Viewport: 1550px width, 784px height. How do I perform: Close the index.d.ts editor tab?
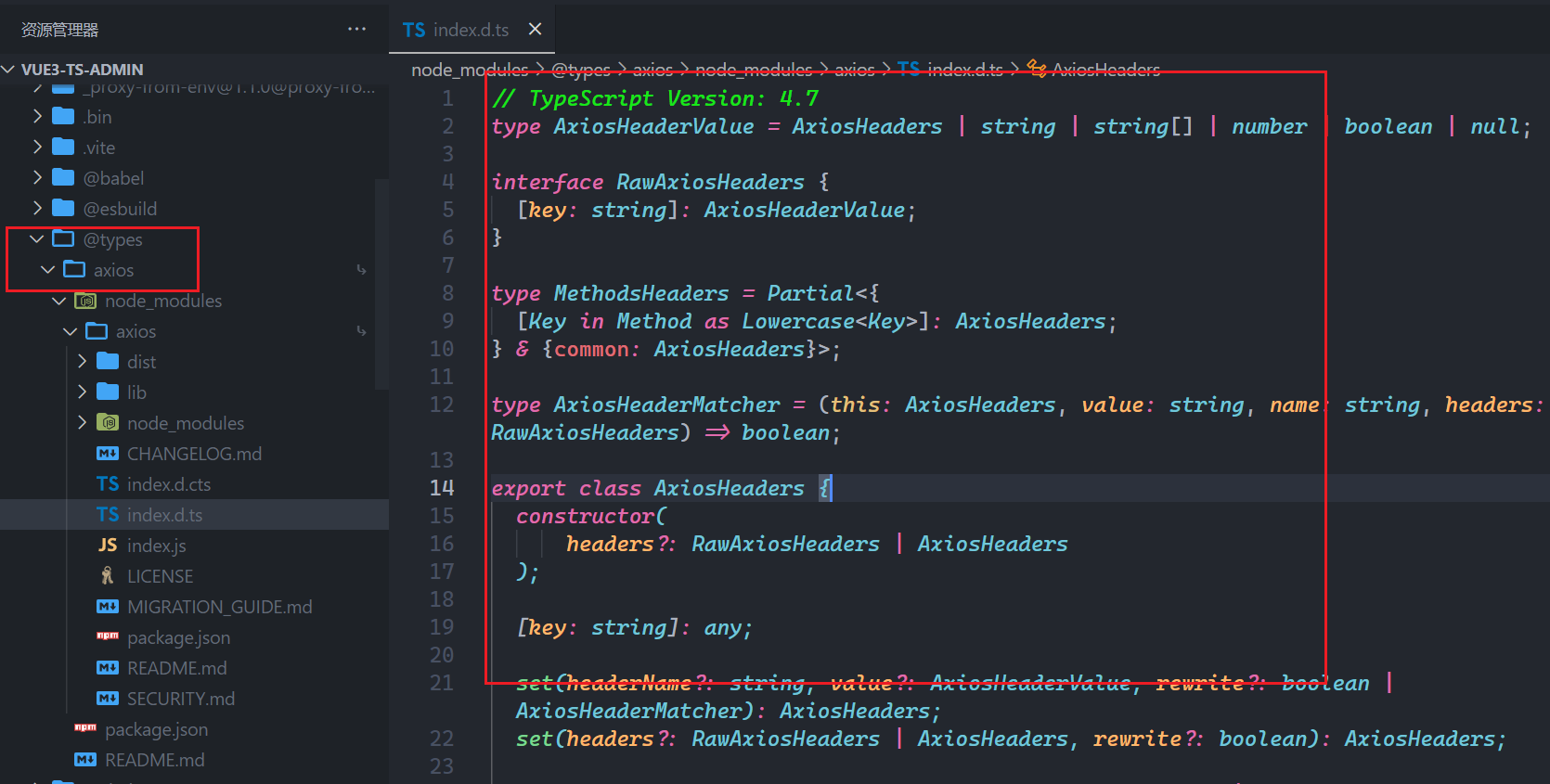pos(535,29)
